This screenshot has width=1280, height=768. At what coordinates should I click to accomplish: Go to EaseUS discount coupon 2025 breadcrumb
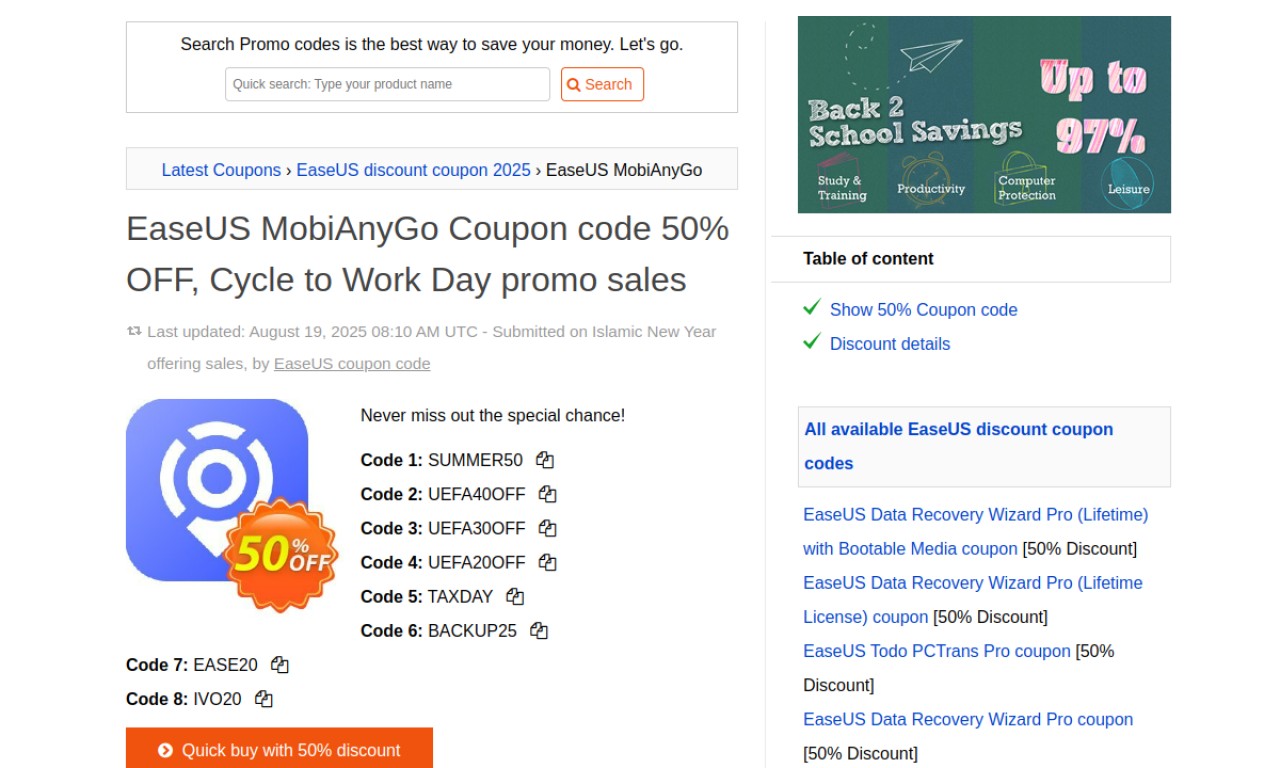pos(414,170)
